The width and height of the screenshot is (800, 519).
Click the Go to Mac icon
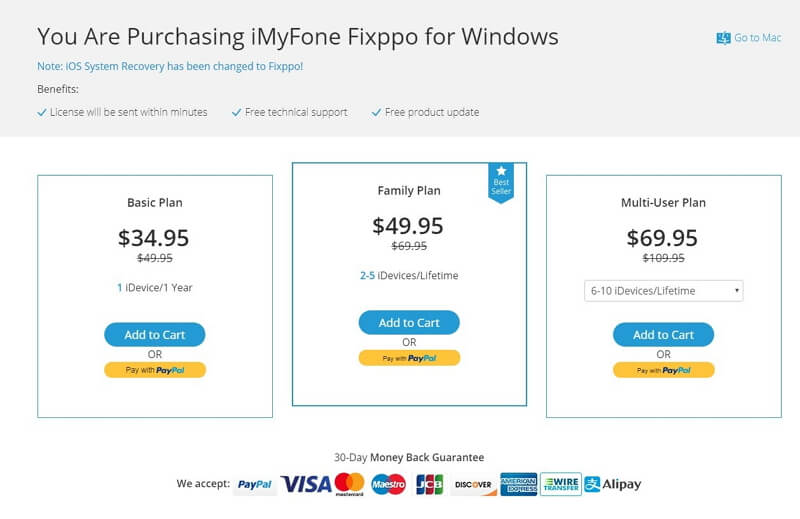(723, 38)
